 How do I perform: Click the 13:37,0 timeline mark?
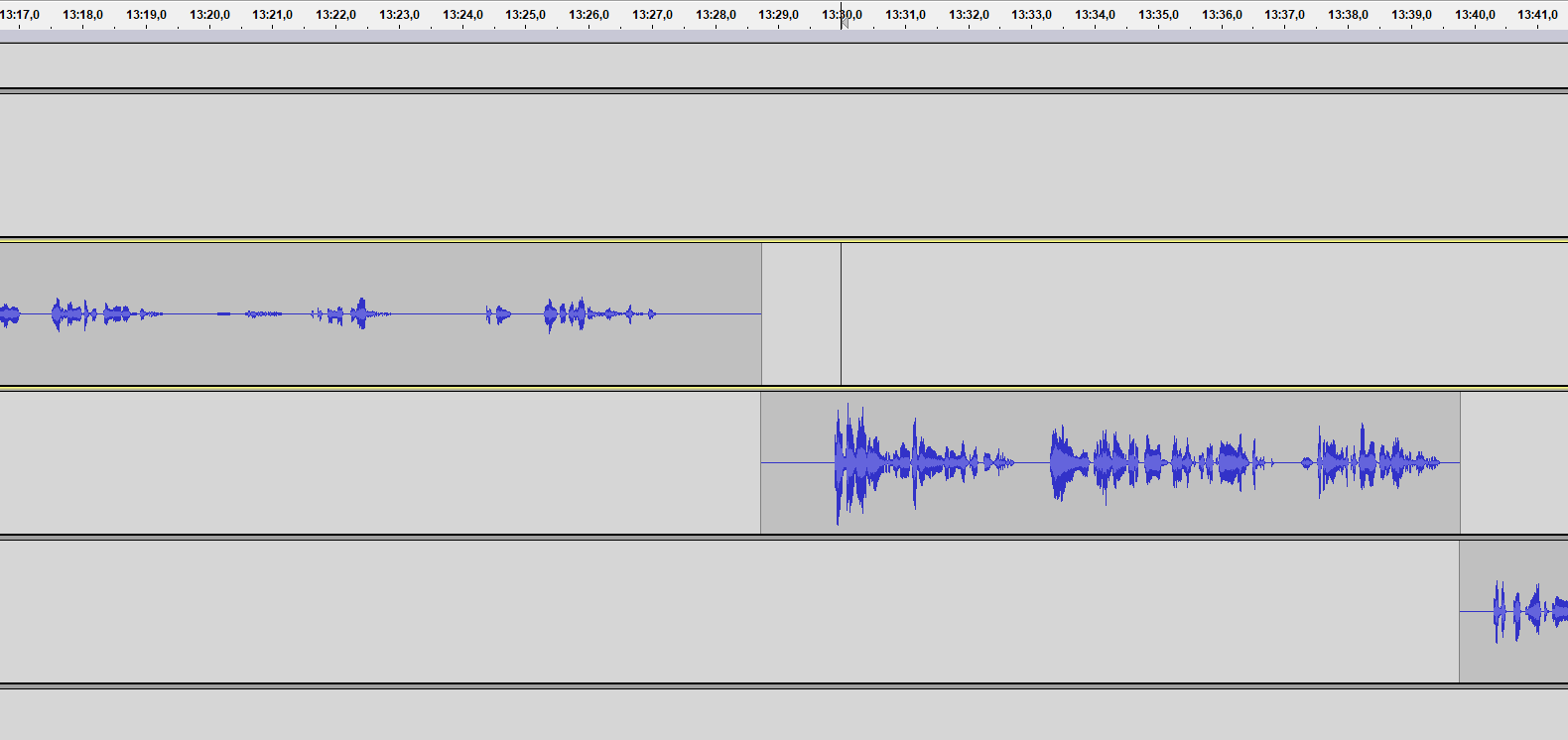pyautogui.click(x=1284, y=15)
